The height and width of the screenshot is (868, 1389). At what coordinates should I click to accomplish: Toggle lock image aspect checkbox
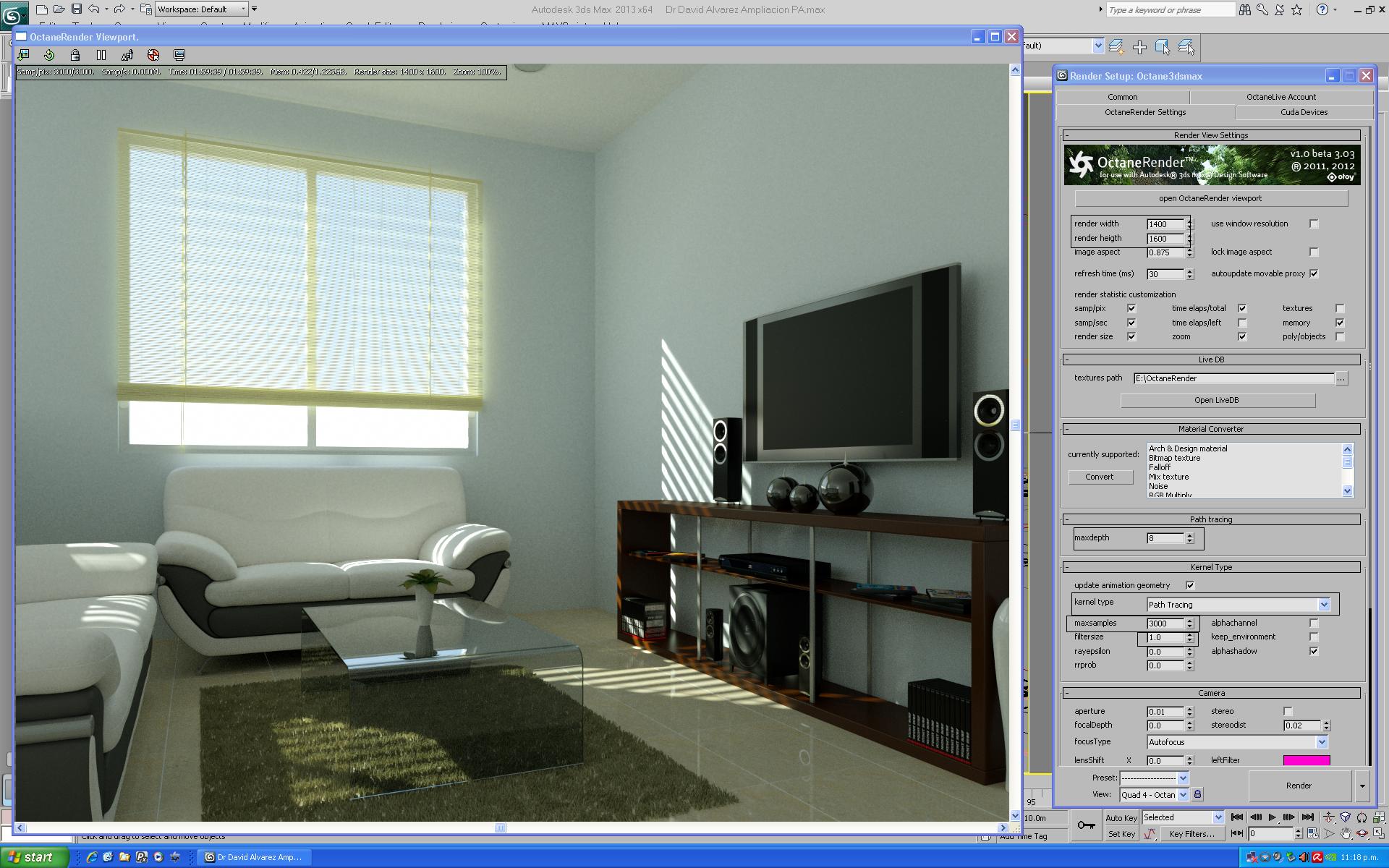[x=1314, y=252]
